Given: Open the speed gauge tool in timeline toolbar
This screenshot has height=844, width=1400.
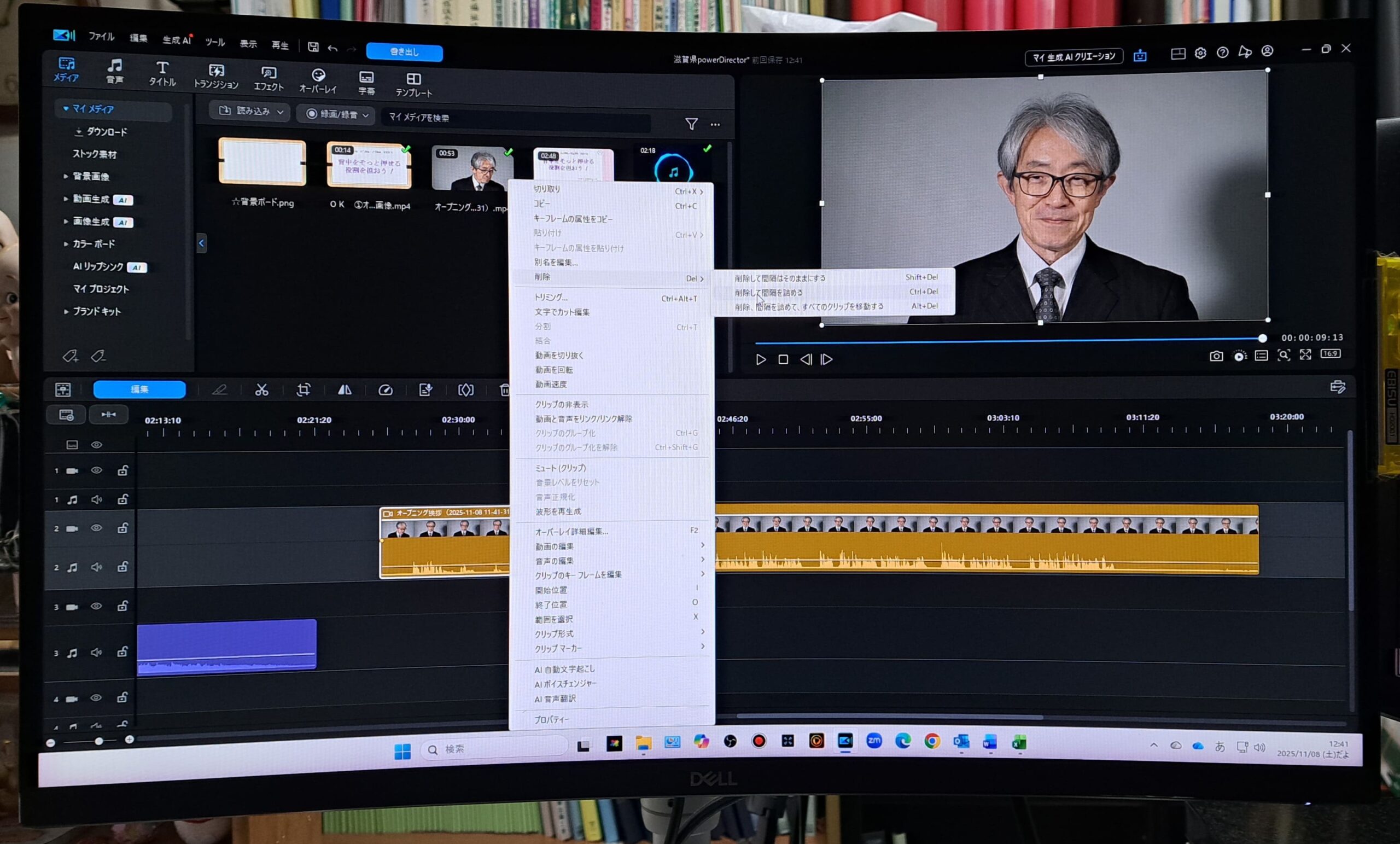Looking at the screenshot, I should click(x=385, y=390).
